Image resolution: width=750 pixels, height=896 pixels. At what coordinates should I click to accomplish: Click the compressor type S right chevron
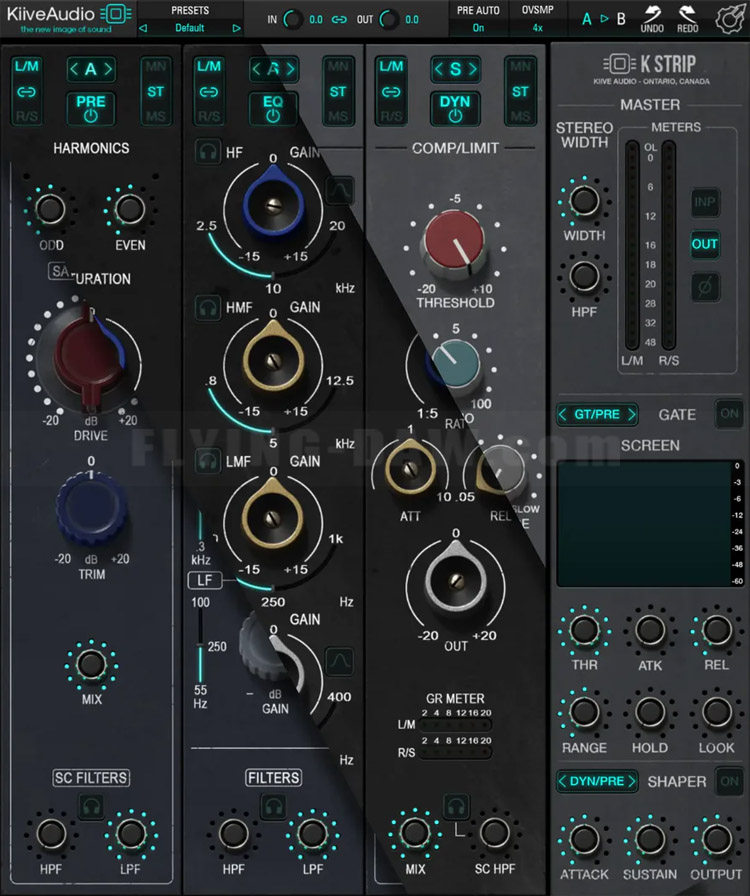473,69
